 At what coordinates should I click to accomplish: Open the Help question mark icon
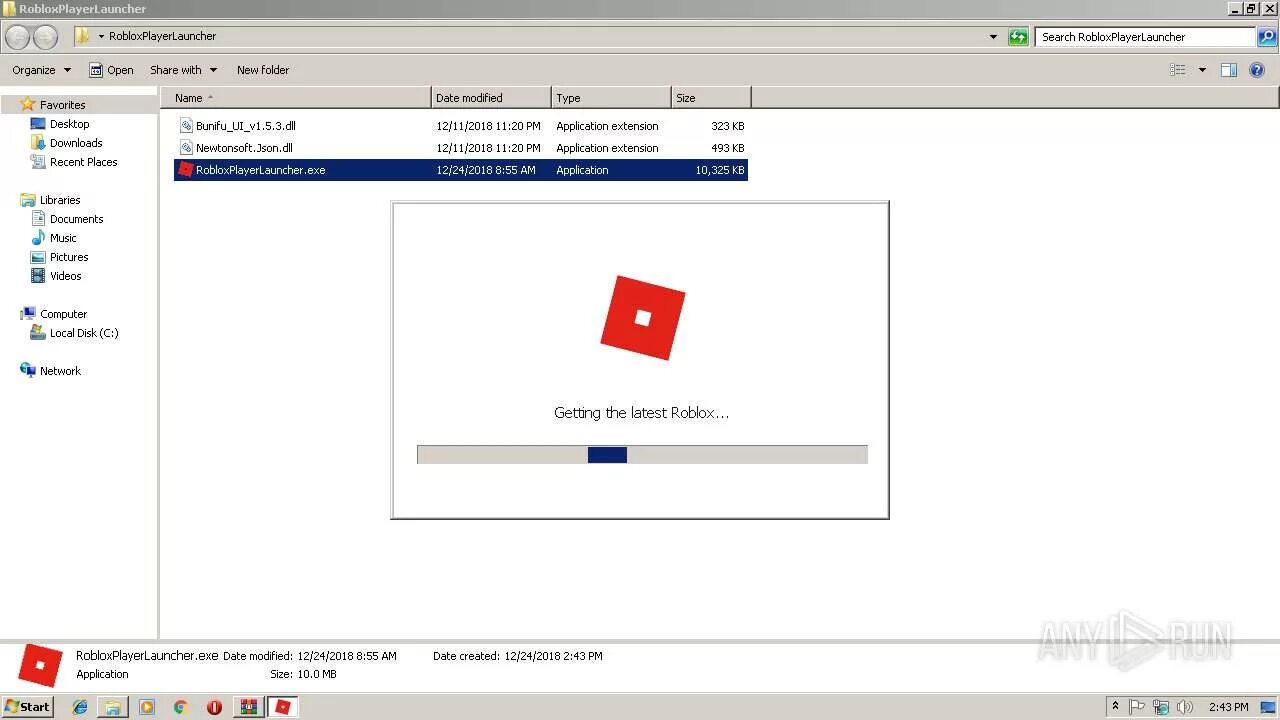(x=1258, y=70)
